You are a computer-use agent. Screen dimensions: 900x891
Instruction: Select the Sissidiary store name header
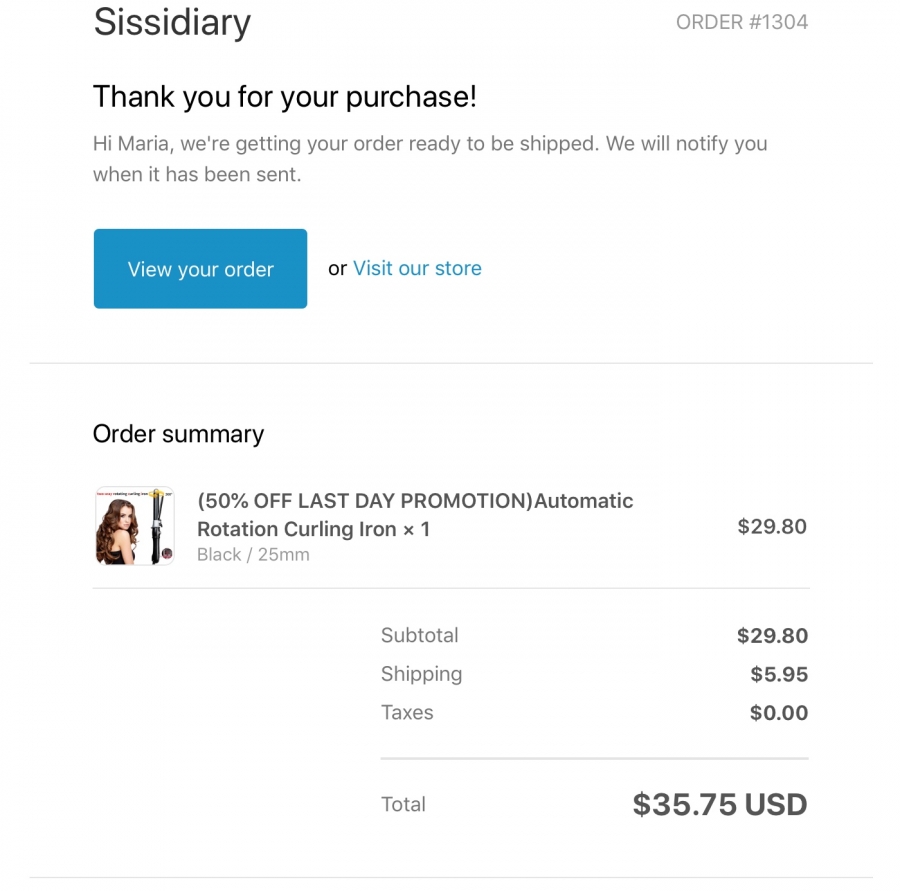pos(172,23)
